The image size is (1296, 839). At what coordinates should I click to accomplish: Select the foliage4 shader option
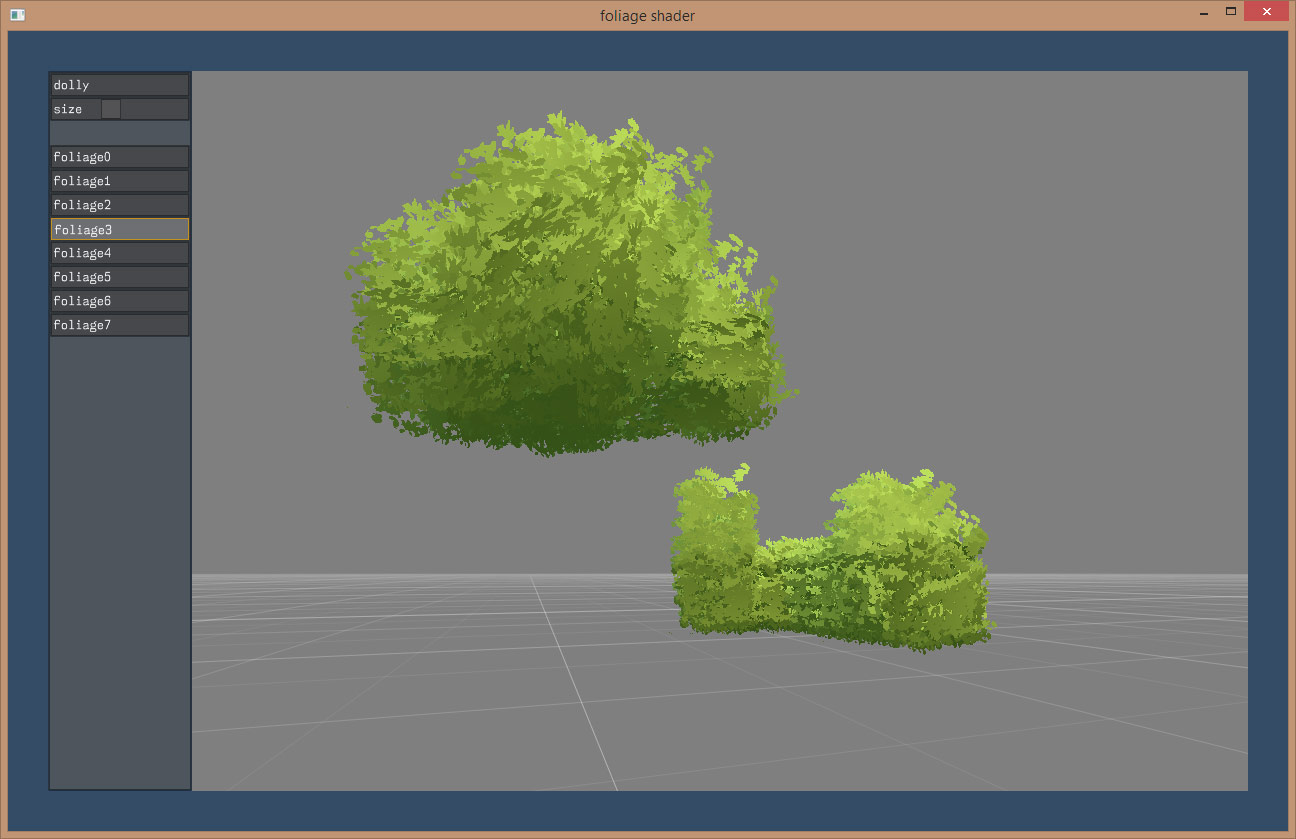[x=119, y=253]
